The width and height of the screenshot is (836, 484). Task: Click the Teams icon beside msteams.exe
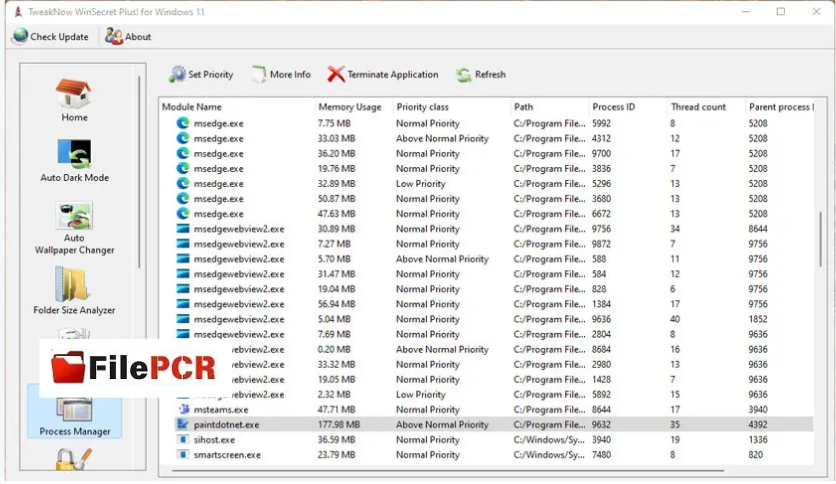[x=183, y=409]
